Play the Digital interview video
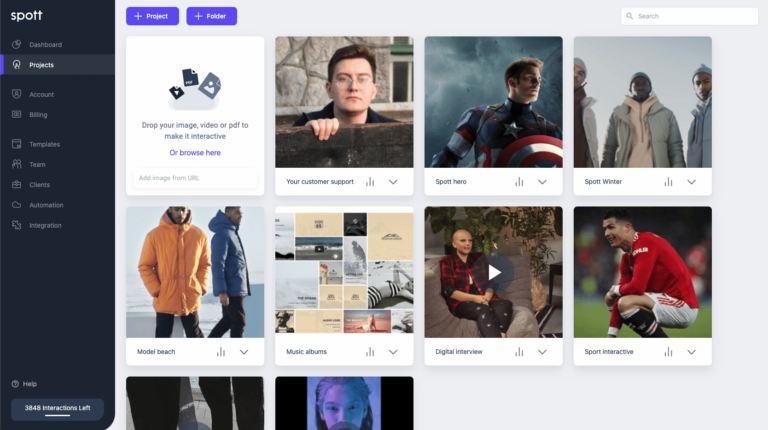 pyautogui.click(x=494, y=272)
